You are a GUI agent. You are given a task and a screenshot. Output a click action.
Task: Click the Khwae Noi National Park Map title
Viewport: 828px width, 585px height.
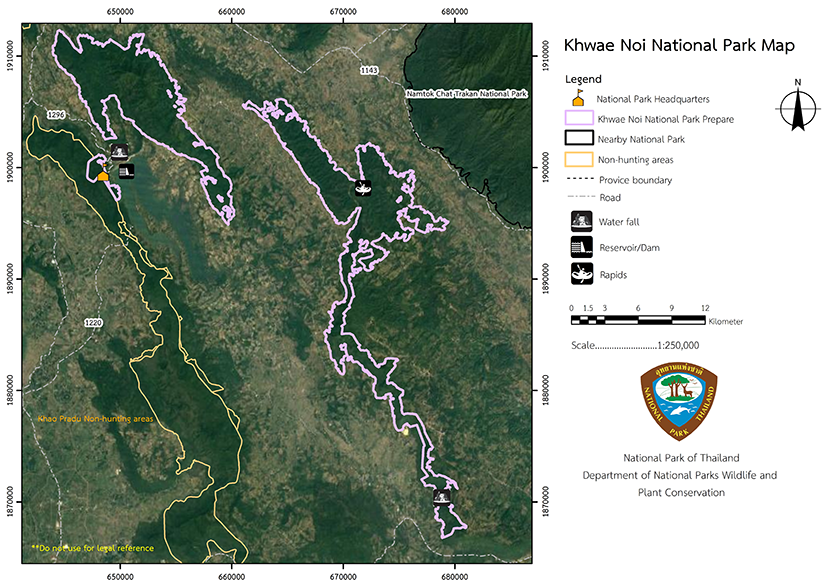(x=679, y=46)
